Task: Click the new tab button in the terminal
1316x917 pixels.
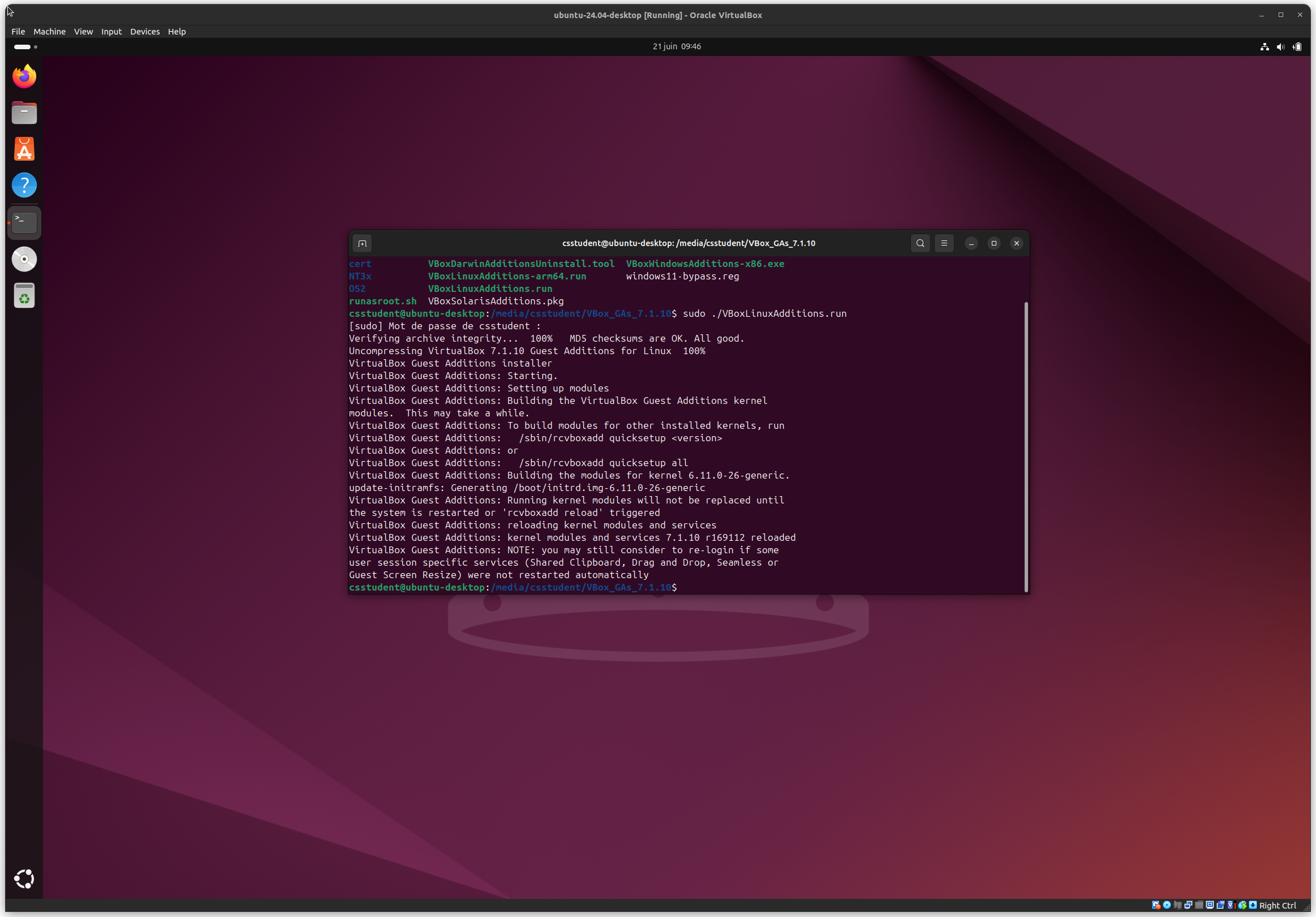Action: [362, 244]
